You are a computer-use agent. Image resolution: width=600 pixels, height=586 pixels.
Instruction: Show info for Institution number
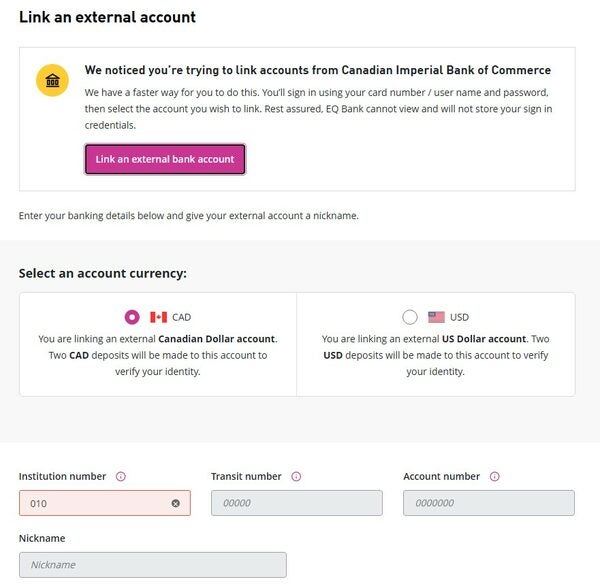pyautogui.click(x=121, y=477)
